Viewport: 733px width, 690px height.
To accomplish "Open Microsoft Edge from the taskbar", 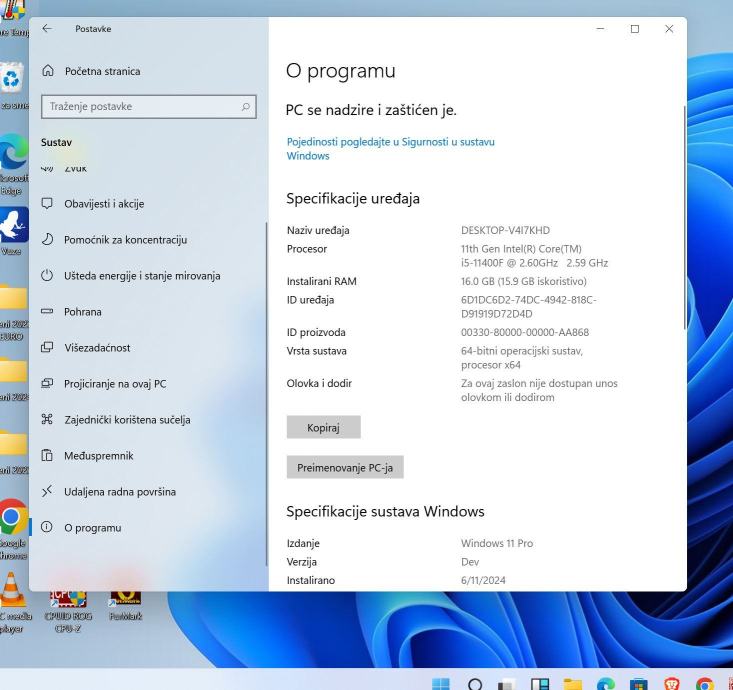I will (606, 684).
